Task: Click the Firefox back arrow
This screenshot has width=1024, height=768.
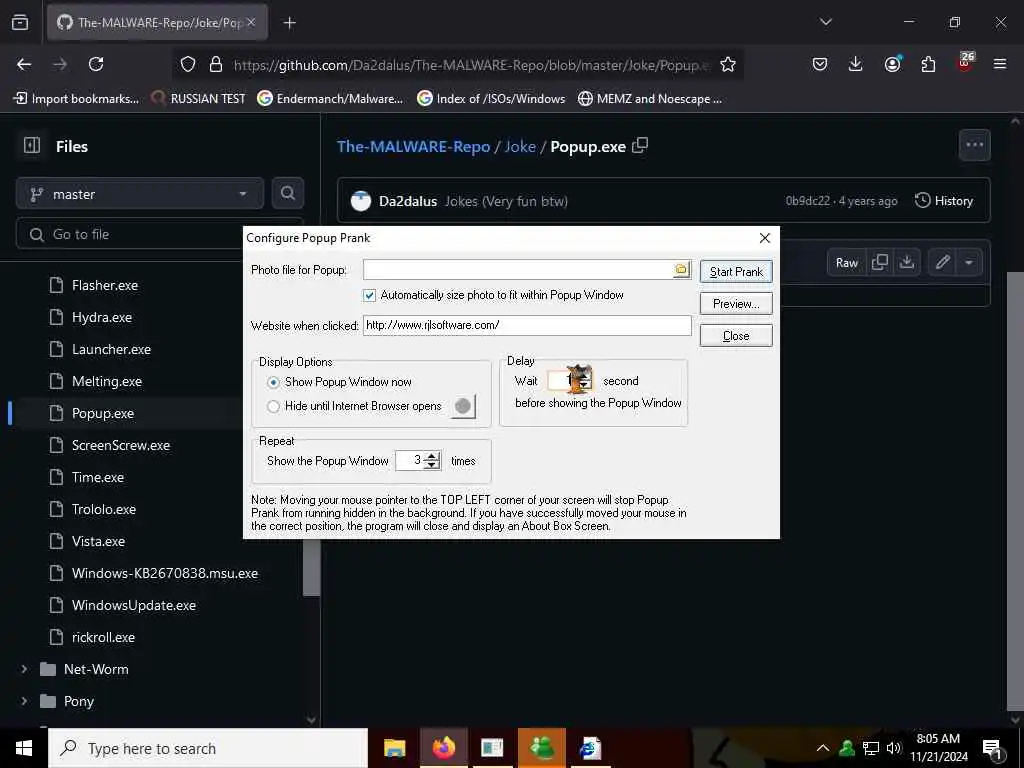Action: point(24,64)
